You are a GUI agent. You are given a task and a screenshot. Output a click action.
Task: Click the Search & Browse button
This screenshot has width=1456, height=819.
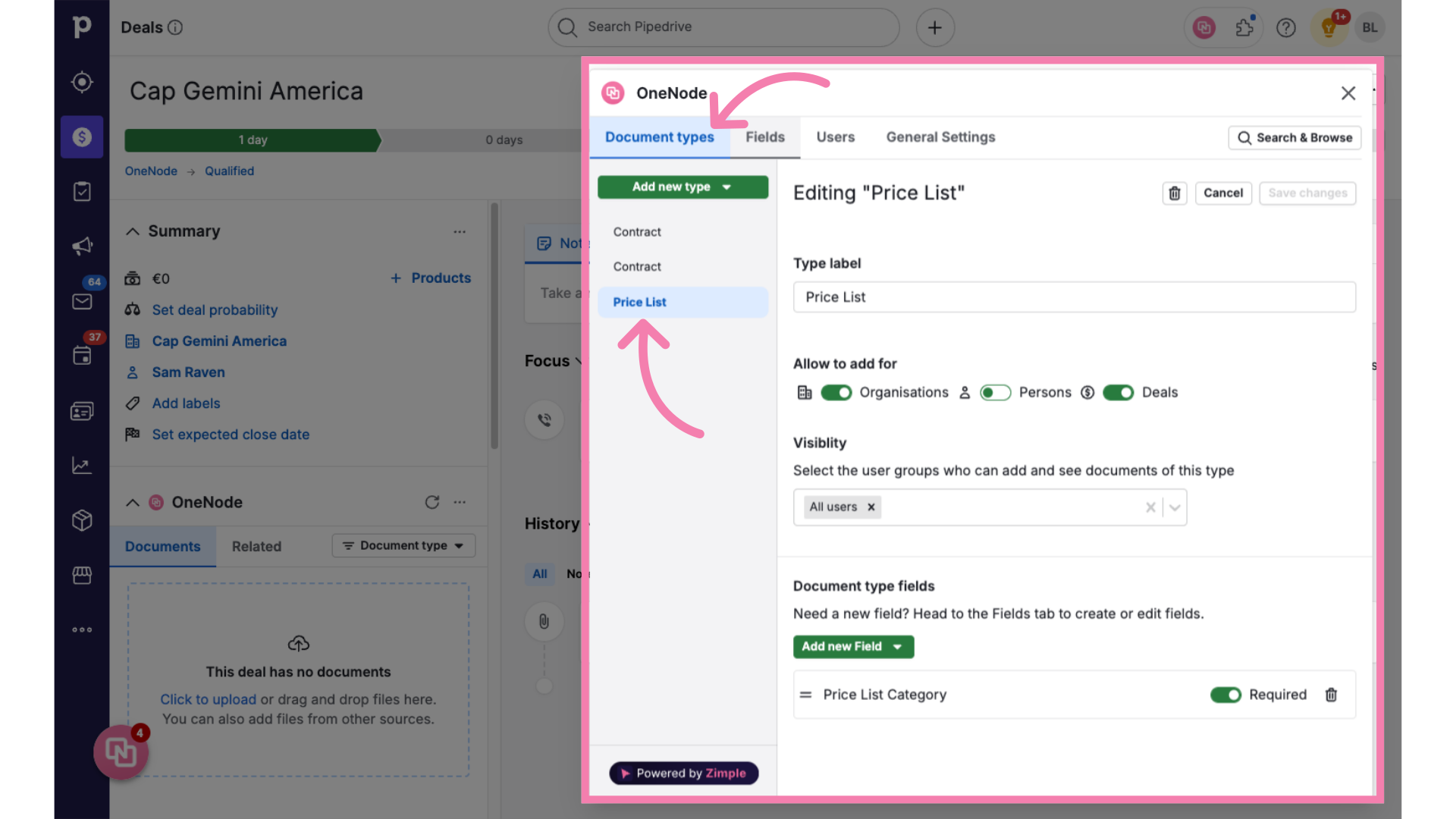coord(1294,138)
